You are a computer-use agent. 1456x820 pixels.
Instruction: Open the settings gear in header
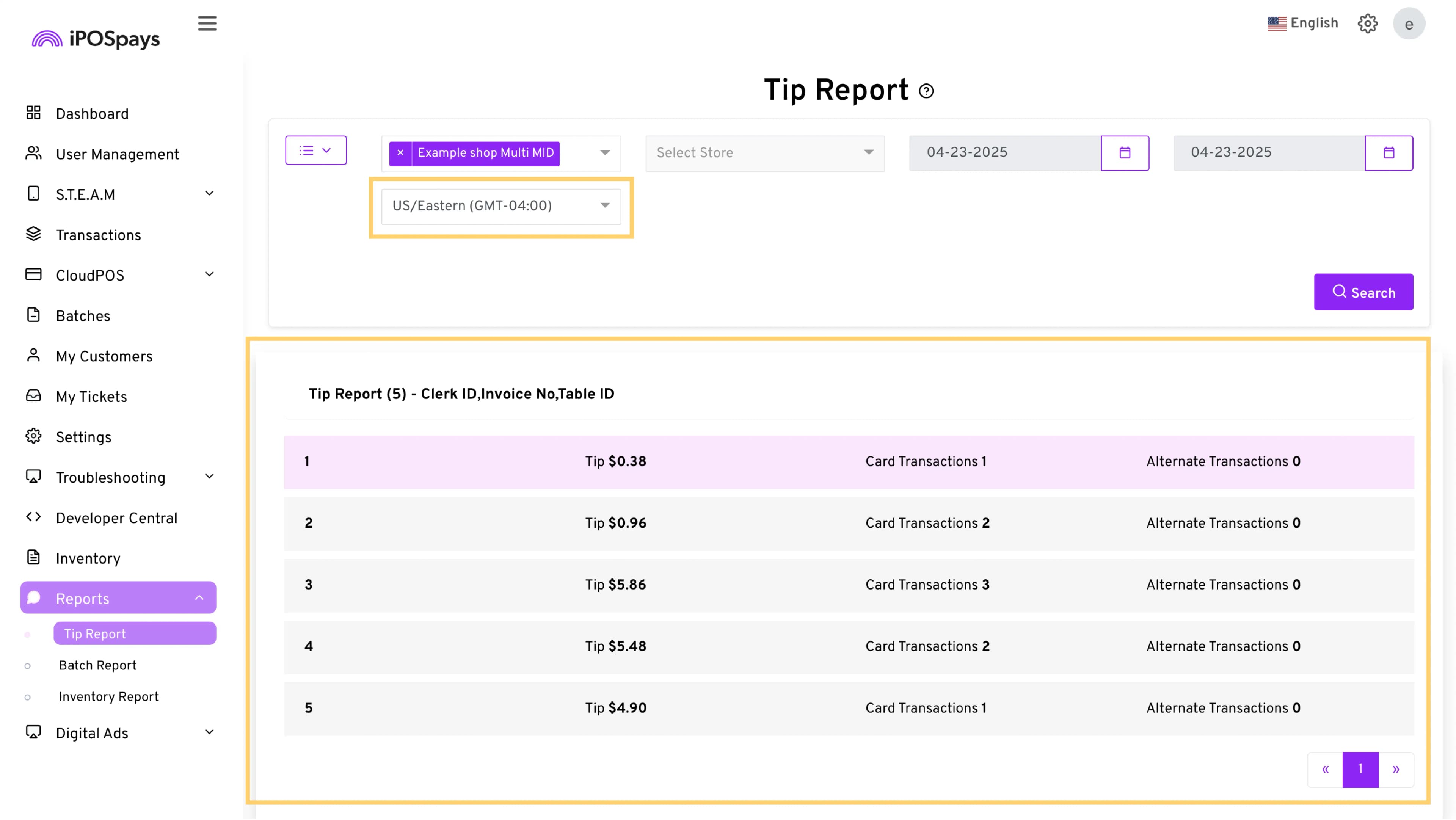click(x=1368, y=24)
